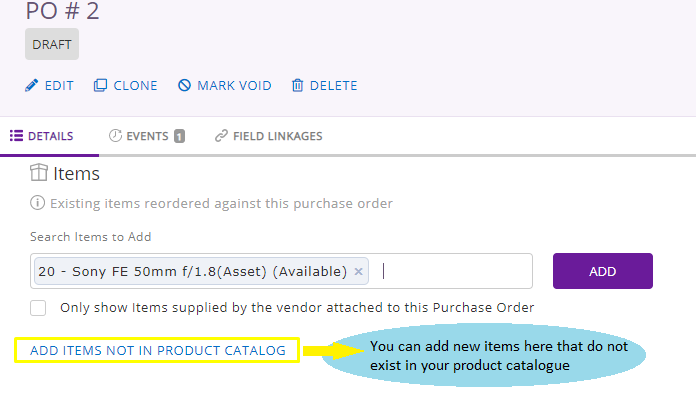This screenshot has height=397, width=696.
Task: Click the Clone copy icon
Action: (x=100, y=85)
